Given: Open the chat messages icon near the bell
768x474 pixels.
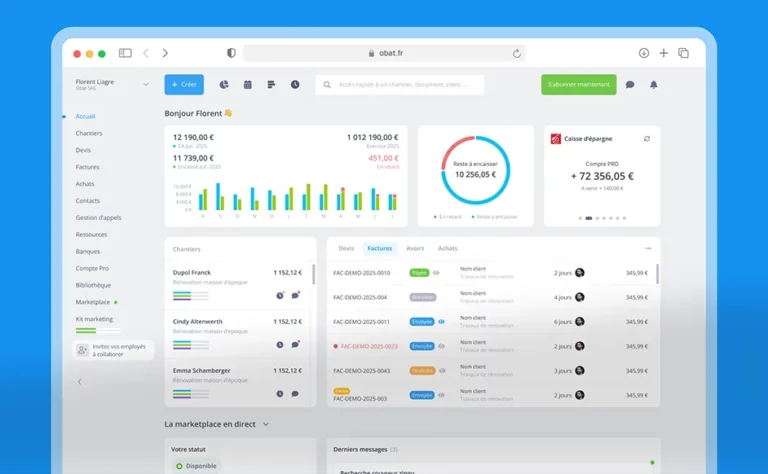Looking at the screenshot, I should point(630,85).
